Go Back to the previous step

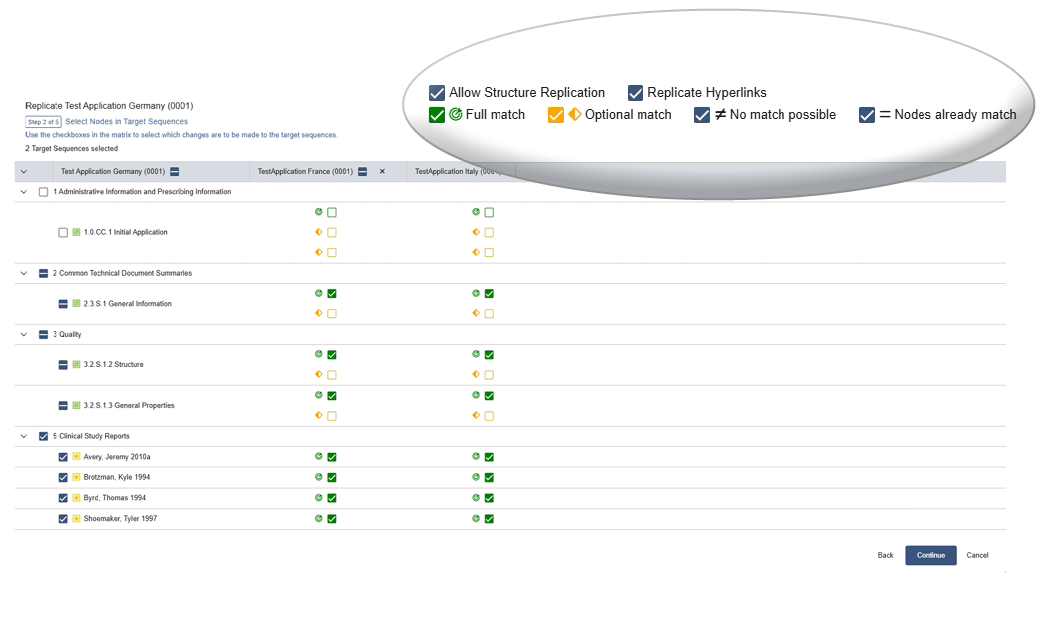[x=885, y=555]
